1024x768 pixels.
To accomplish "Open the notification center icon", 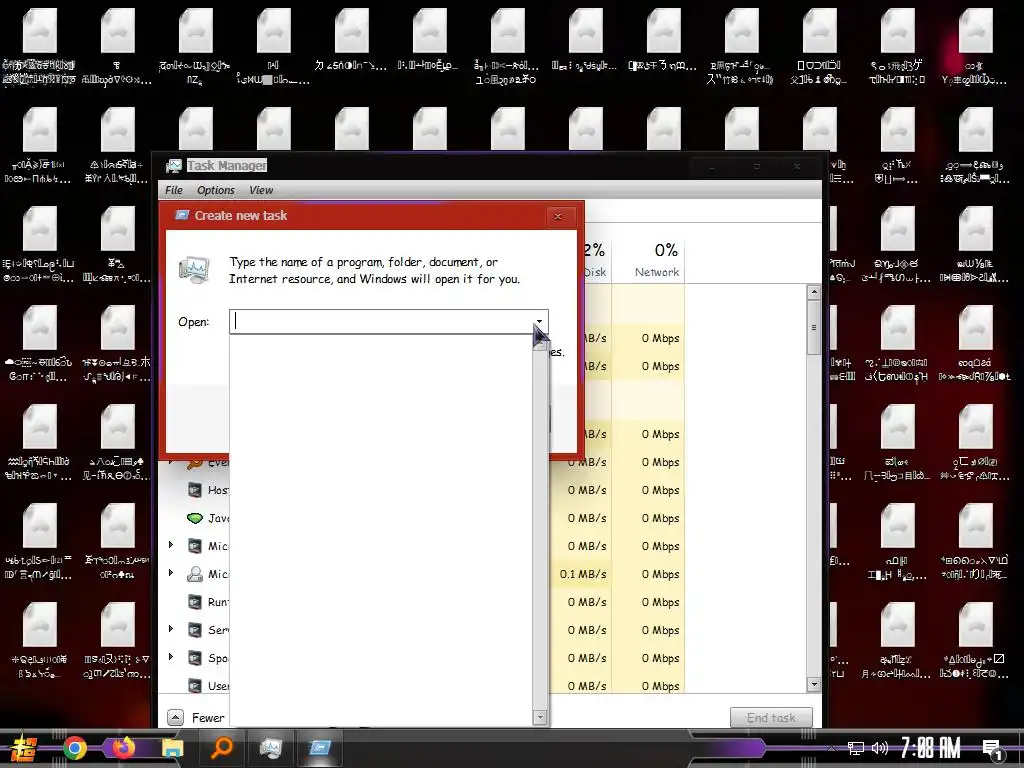I will [993, 750].
